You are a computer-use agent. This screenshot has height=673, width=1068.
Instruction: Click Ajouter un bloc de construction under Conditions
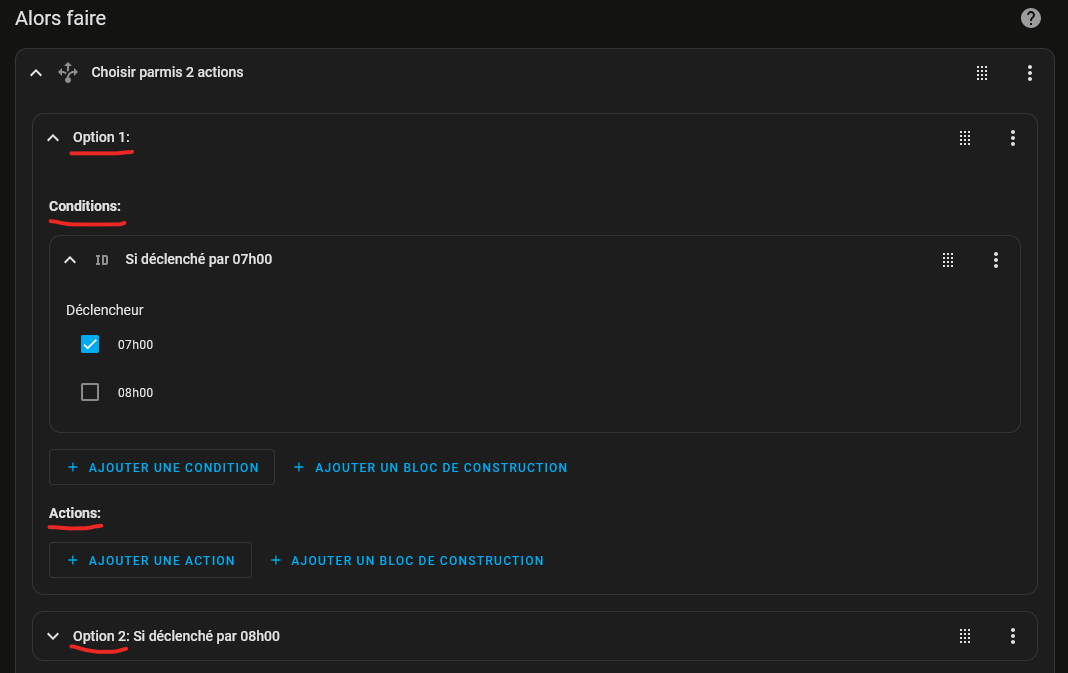coord(430,467)
